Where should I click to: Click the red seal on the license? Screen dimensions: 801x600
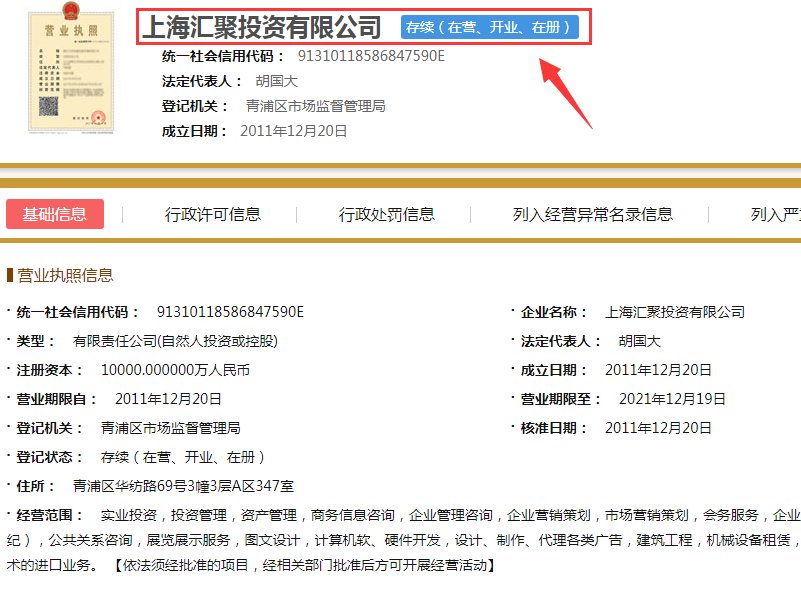click(97, 116)
